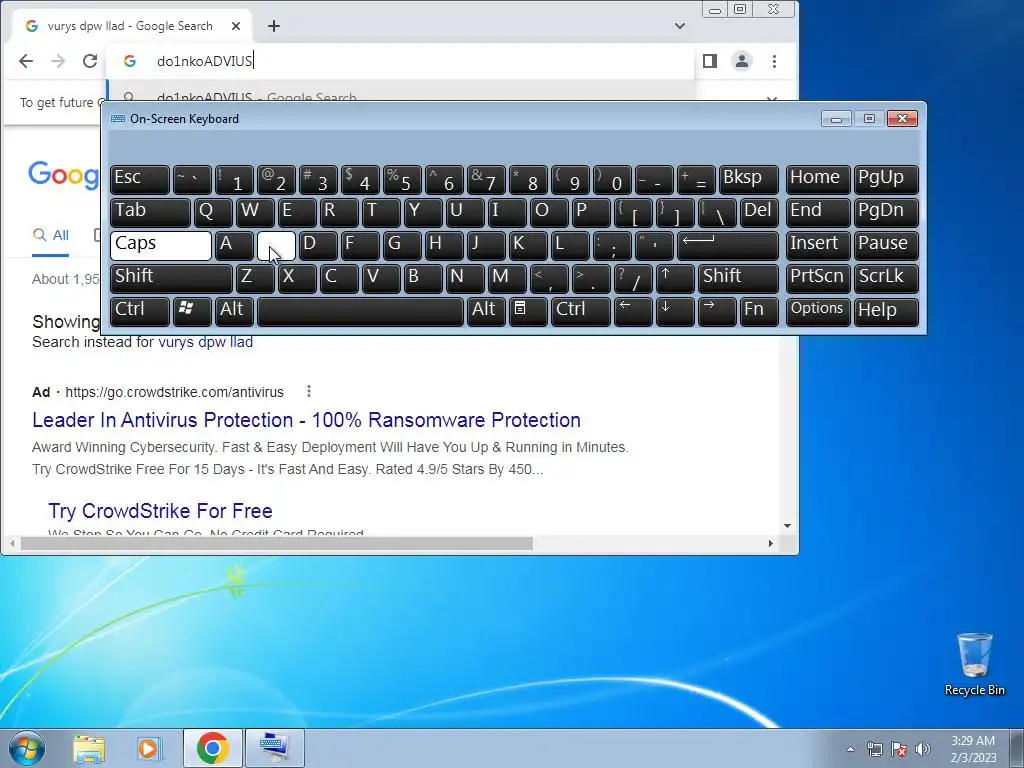Switch to On-Screen Keyboard on the taskbar

(x=274, y=748)
